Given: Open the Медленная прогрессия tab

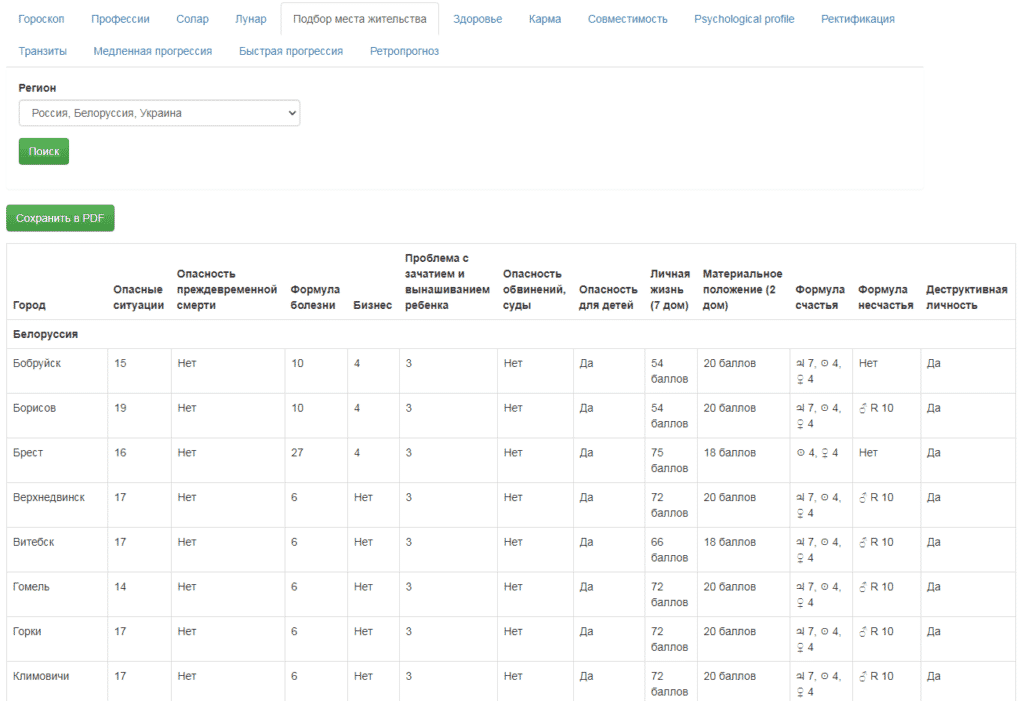Looking at the screenshot, I should click(153, 51).
